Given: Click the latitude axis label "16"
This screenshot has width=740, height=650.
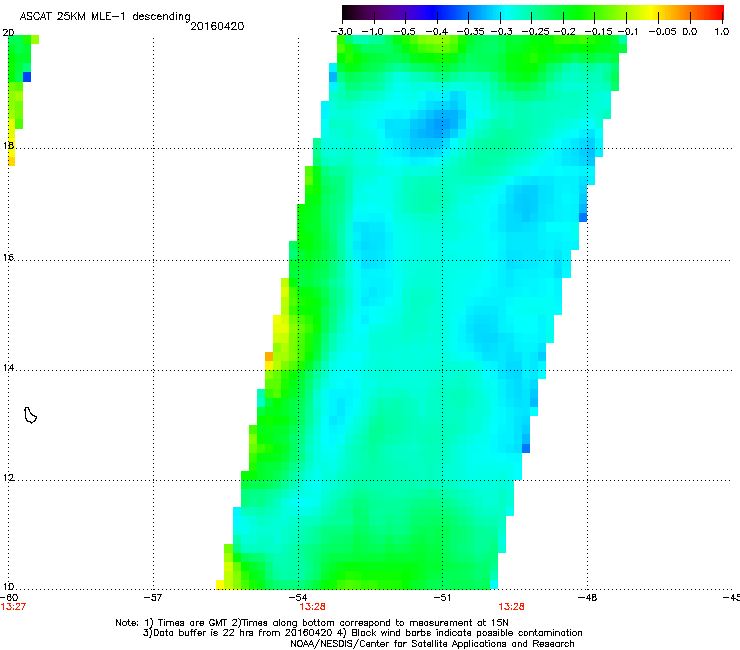Looking at the screenshot, I should tap(8, 258).
